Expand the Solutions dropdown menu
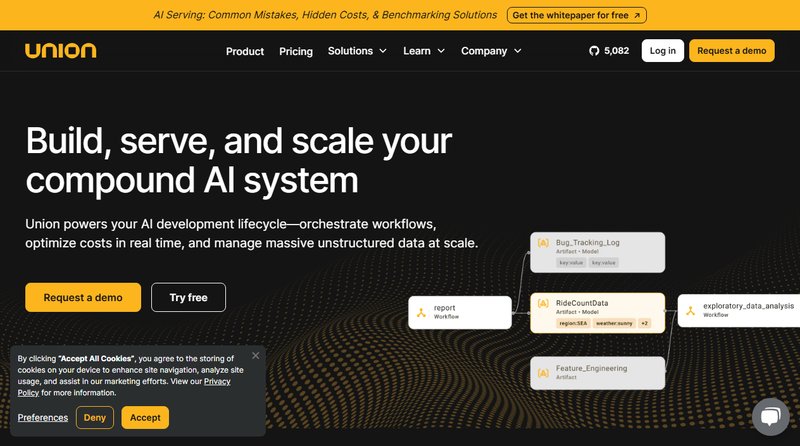 [357, 51]
